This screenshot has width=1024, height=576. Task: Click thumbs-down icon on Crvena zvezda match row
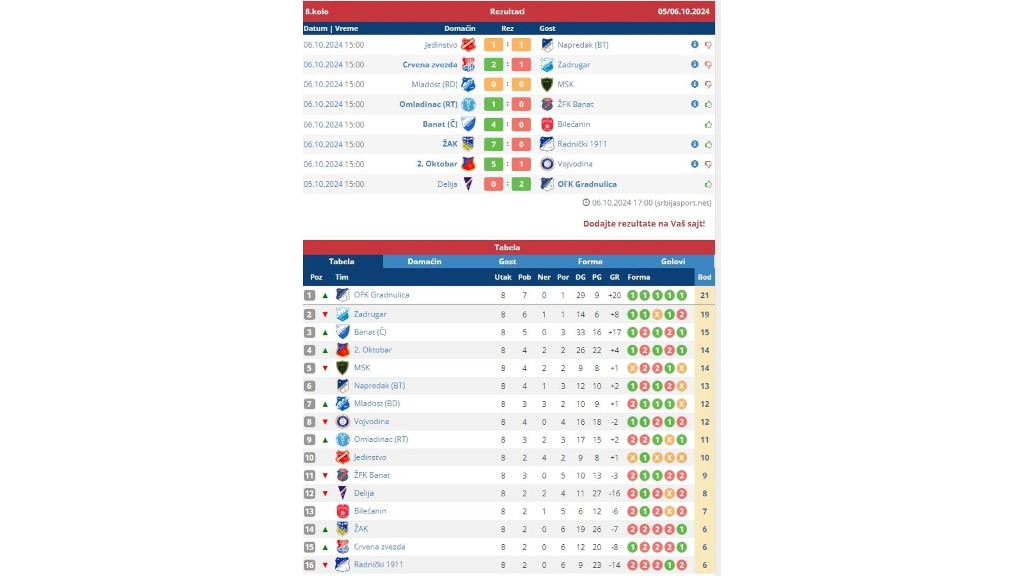[708, 65]
